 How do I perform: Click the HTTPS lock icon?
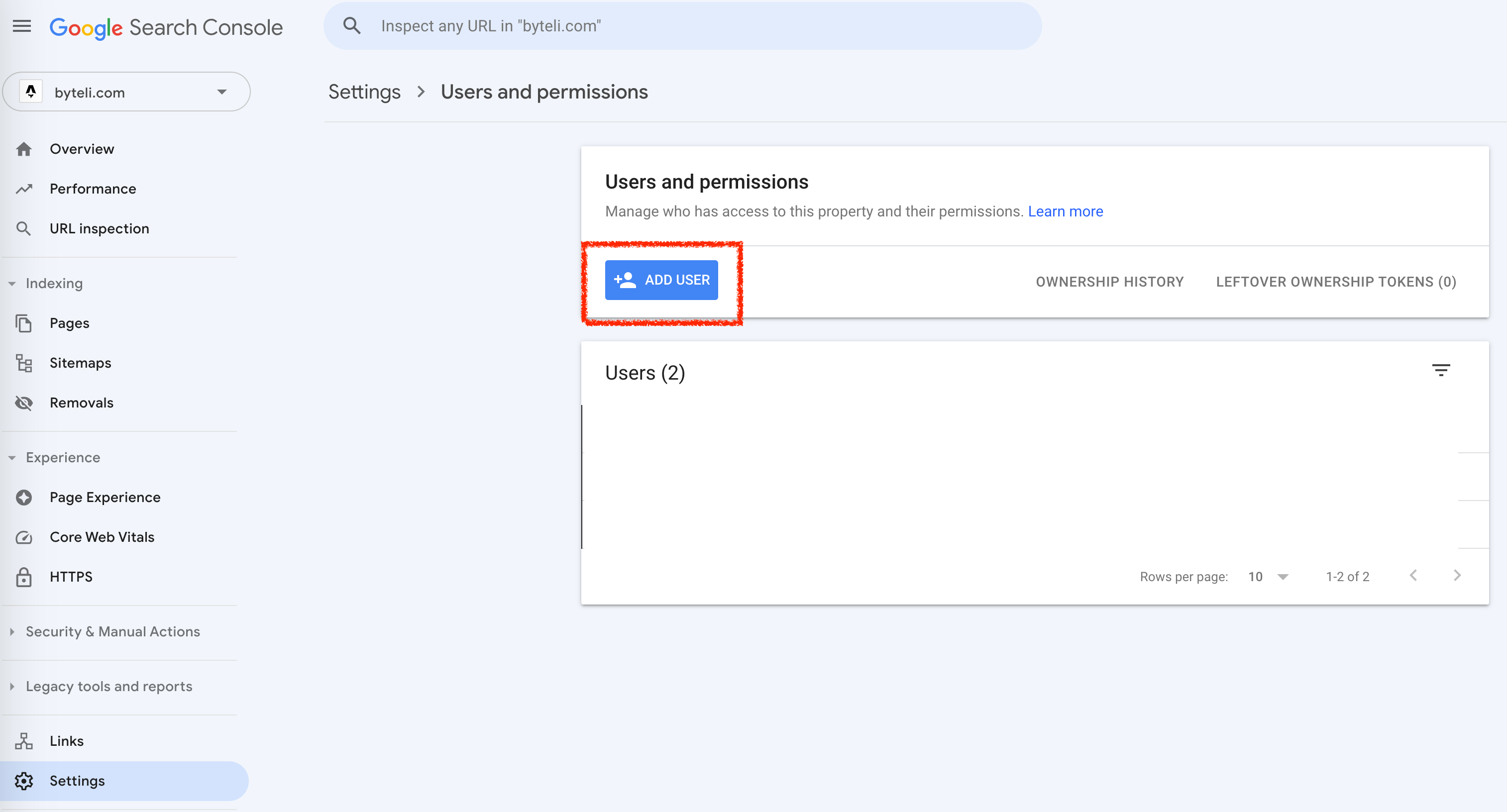pos(24,577)
